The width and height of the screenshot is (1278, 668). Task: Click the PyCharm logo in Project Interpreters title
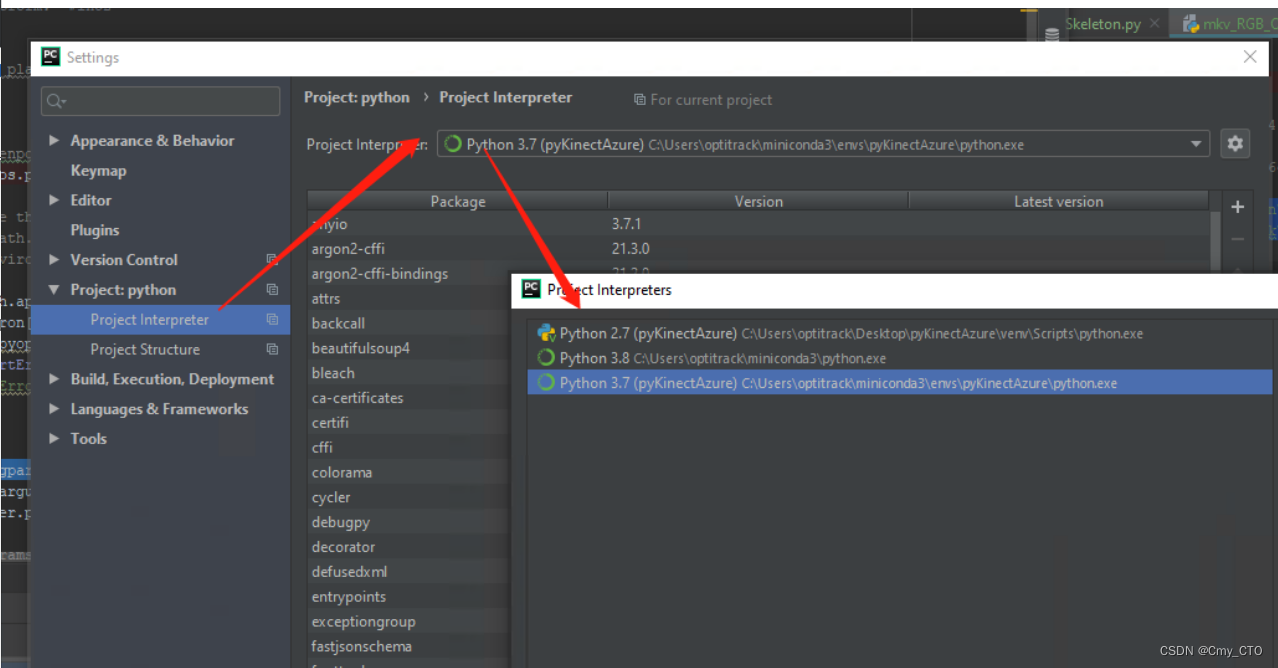(x=531, y=290)
